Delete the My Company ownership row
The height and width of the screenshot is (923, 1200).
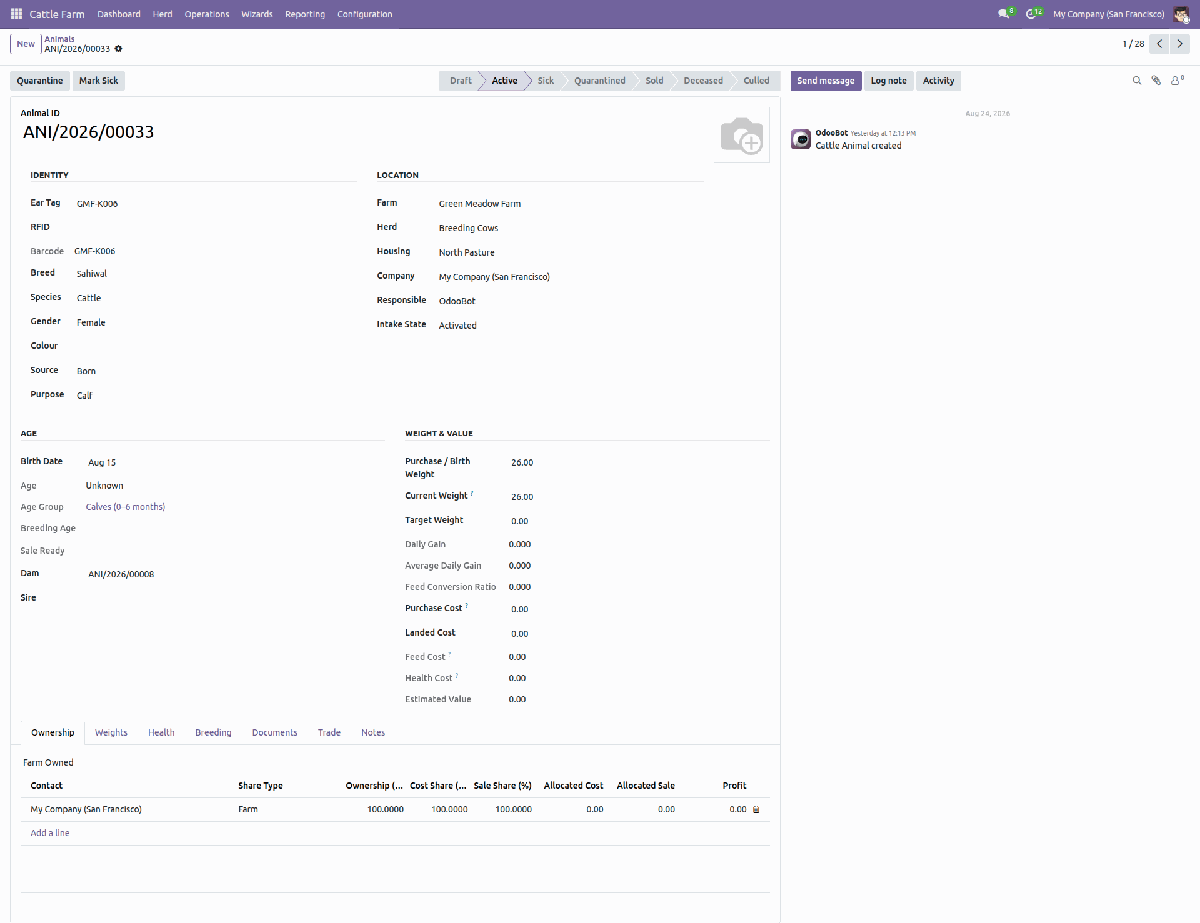pyautogui.click(x=756, y=809)
